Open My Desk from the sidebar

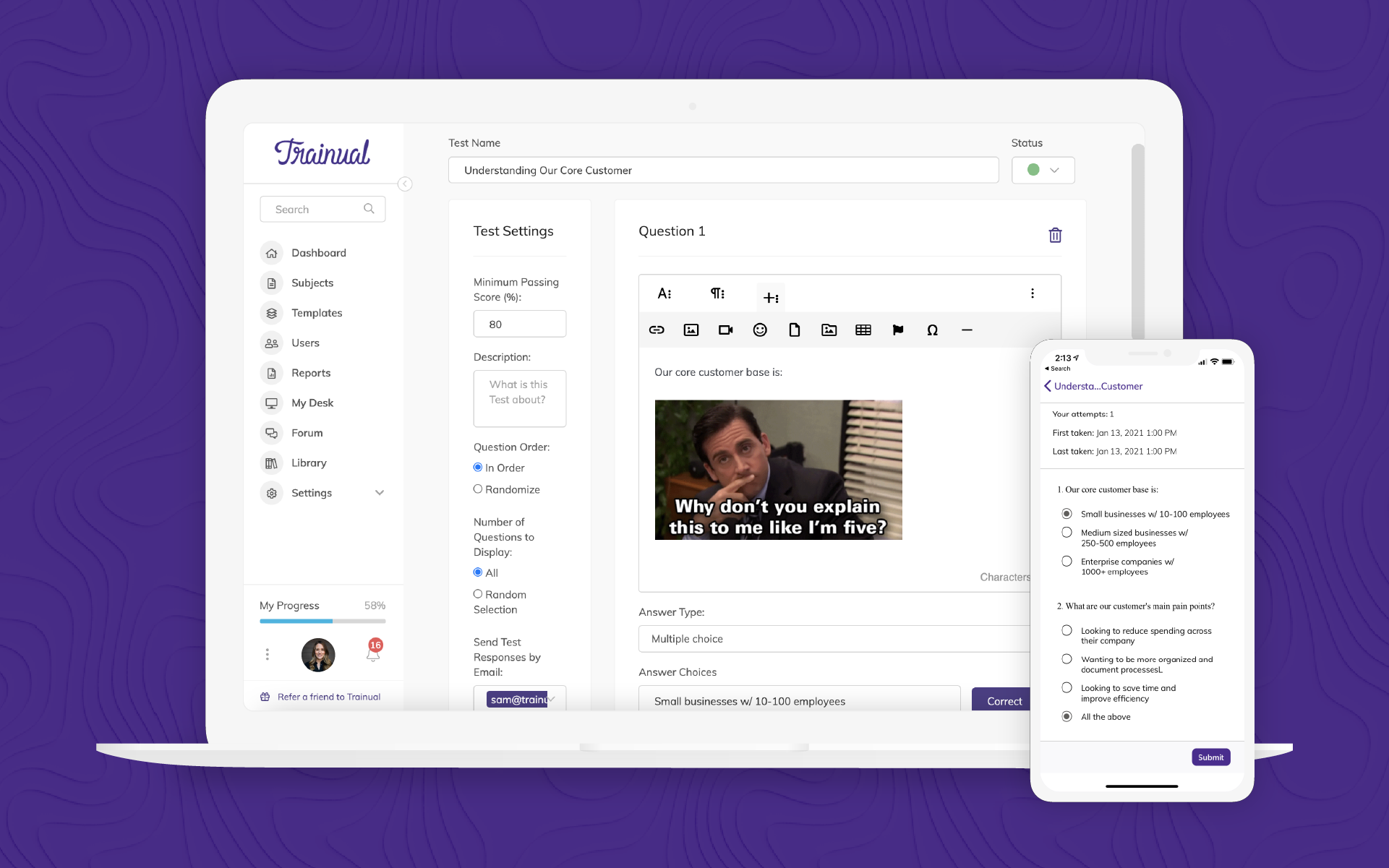[x=312, y=403]
